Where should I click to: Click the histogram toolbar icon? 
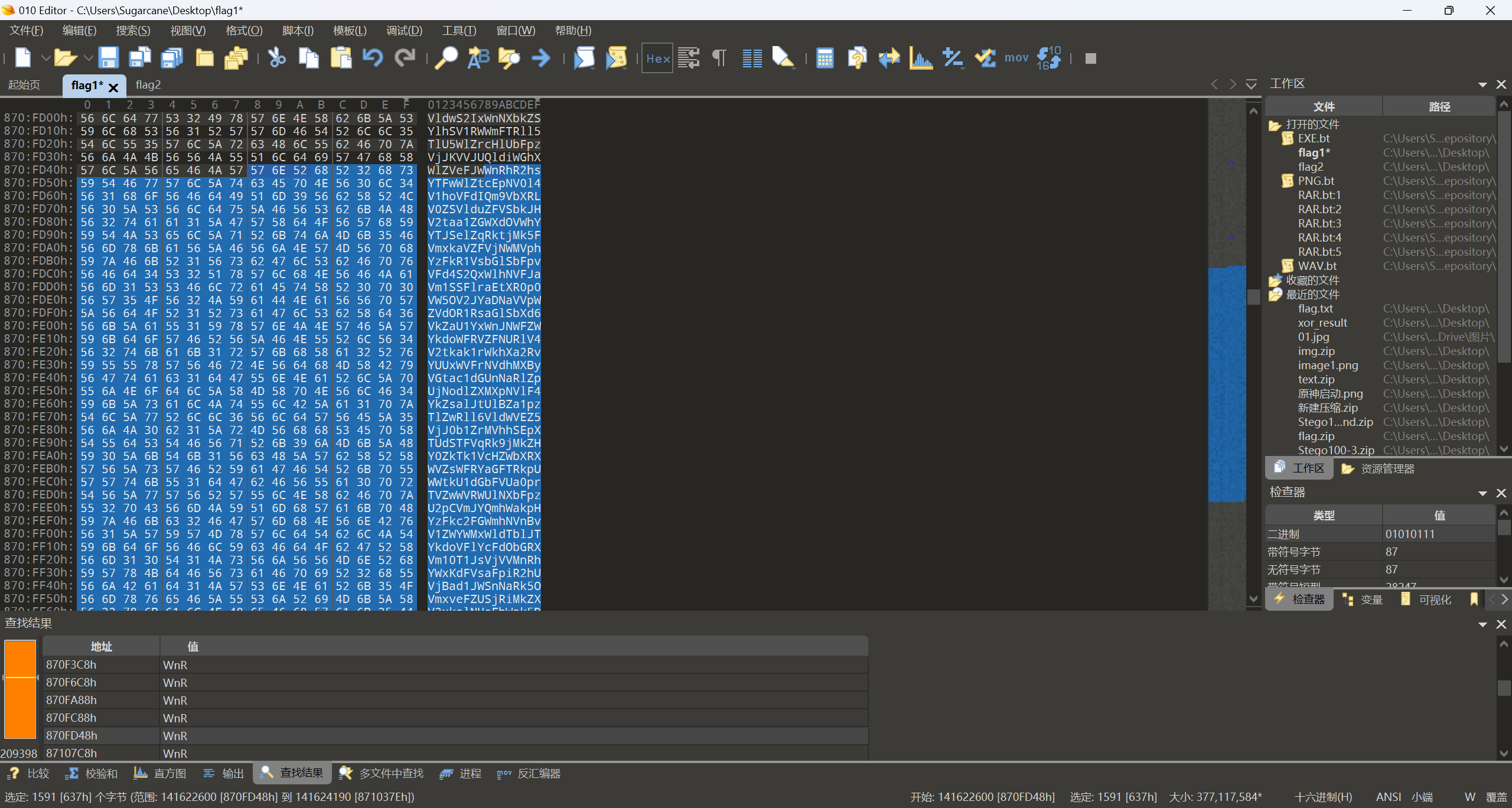point(920,58)
